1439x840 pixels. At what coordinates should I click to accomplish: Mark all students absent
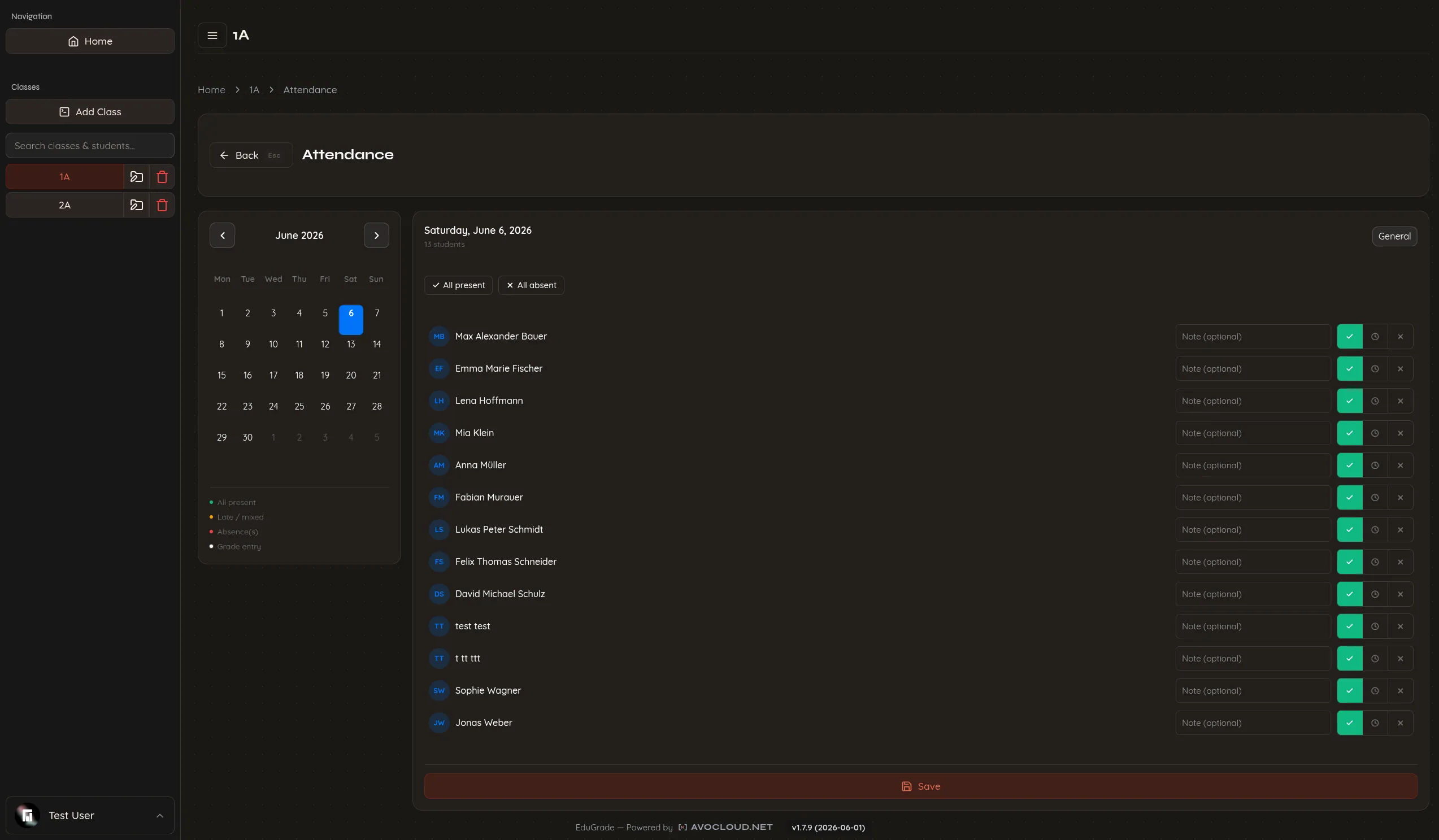[x=531, y=285]
